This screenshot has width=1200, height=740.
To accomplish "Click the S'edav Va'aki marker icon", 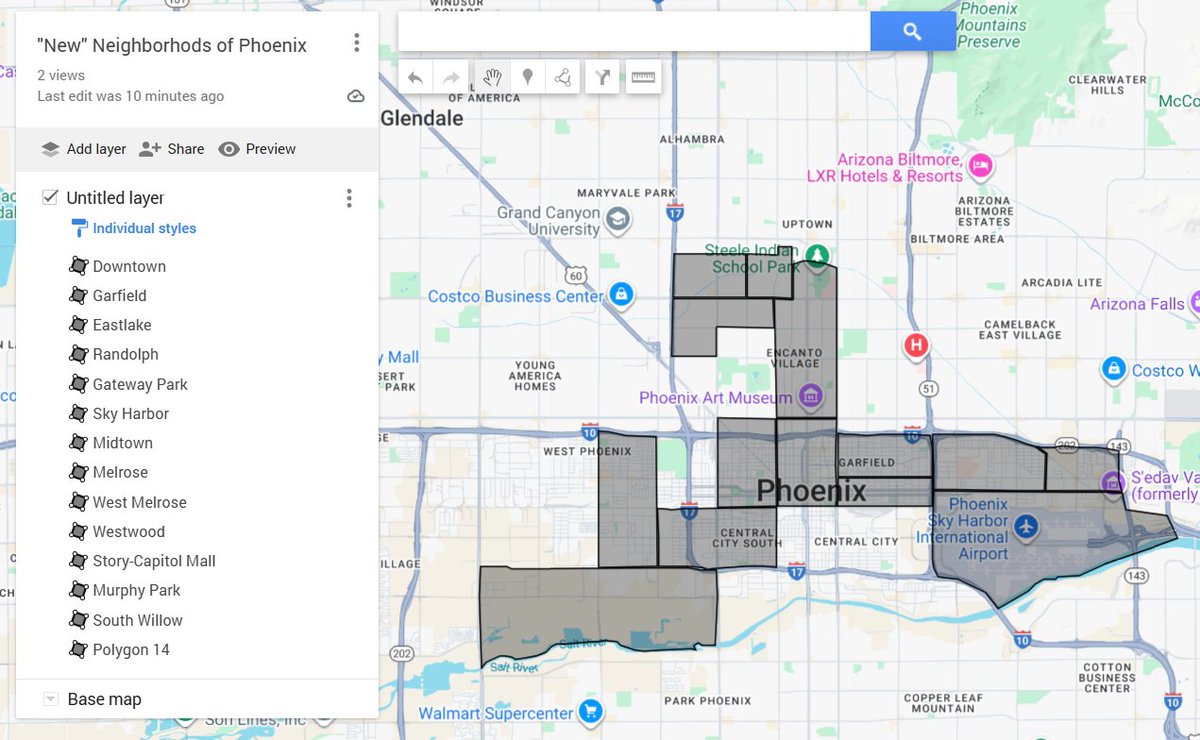I will [1112, 483].
